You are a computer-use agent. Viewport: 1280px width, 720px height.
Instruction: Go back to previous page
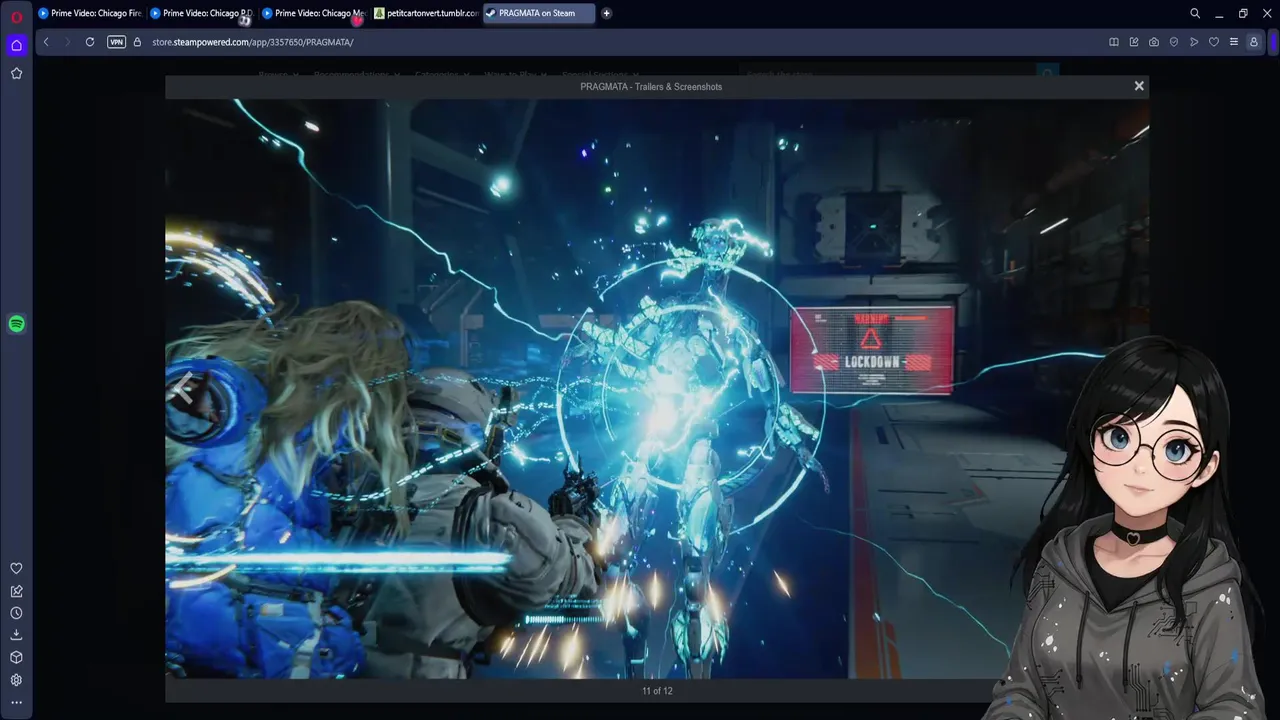[46, 42]
